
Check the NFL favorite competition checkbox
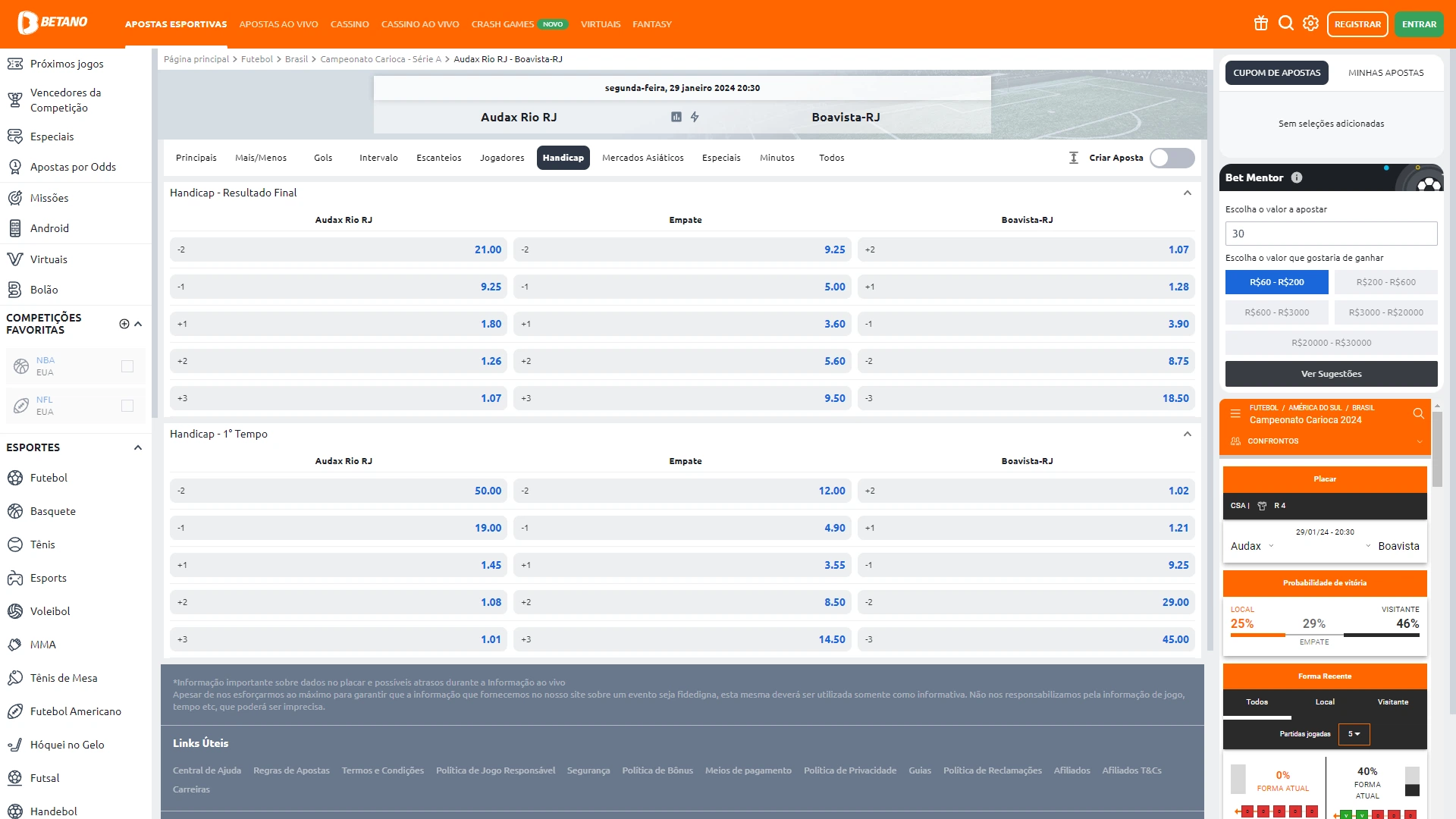pos(127,406)
